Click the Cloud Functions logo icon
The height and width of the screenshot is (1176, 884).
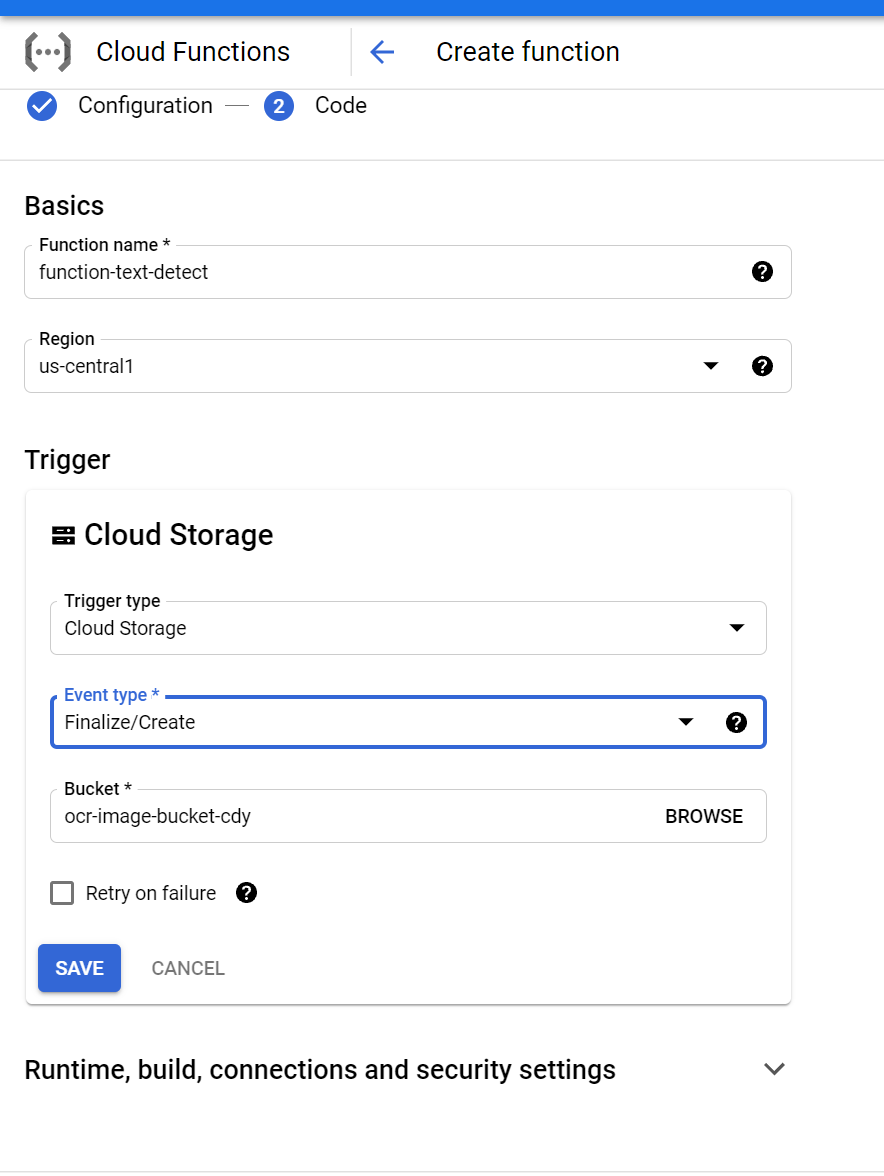tap(48, 52)
